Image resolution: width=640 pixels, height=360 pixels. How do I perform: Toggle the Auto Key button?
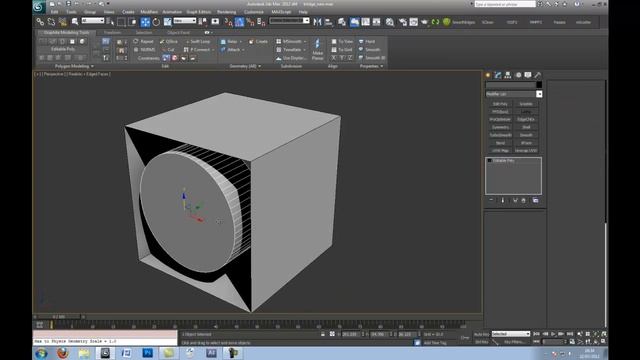(x=482, y=334)
